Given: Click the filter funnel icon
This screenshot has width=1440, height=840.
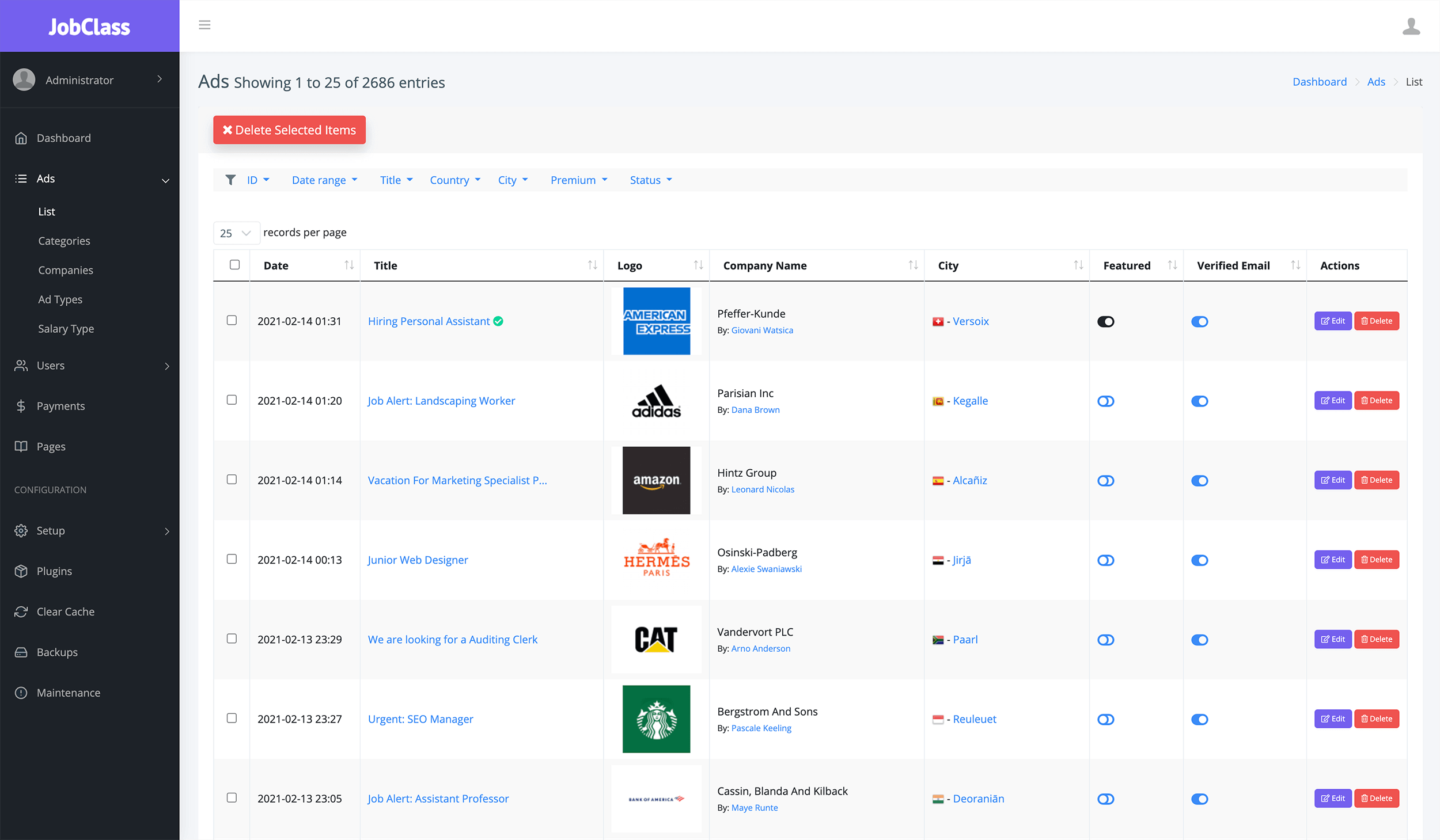Looking at the screenshot, I should click(x=230, y=180).
